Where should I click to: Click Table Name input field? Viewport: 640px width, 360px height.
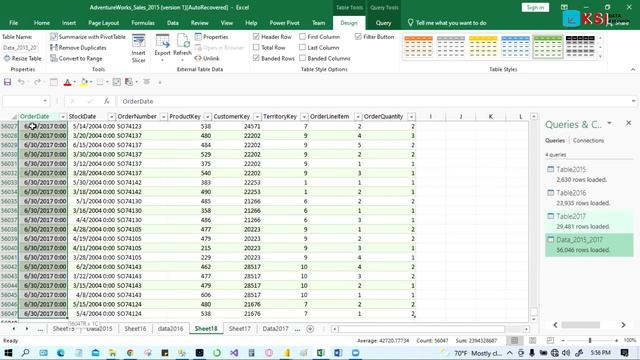tap(20, 47)
